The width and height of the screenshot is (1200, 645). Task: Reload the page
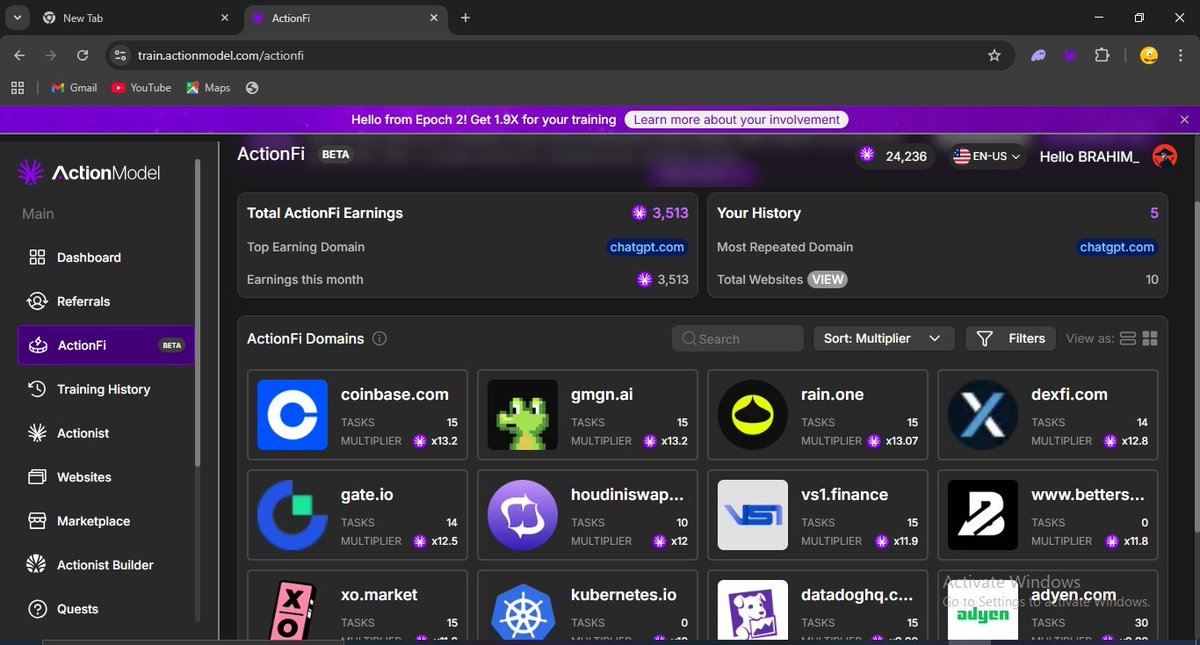(x=82, y=55)
